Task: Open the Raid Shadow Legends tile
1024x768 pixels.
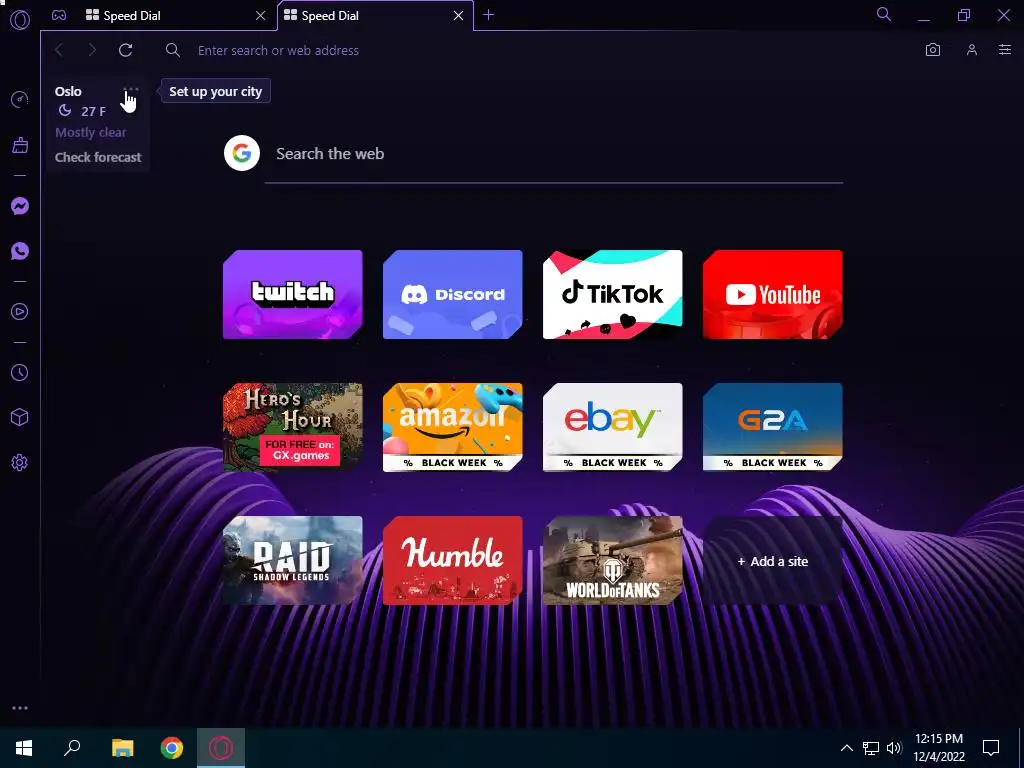Action: pos(293,561)
